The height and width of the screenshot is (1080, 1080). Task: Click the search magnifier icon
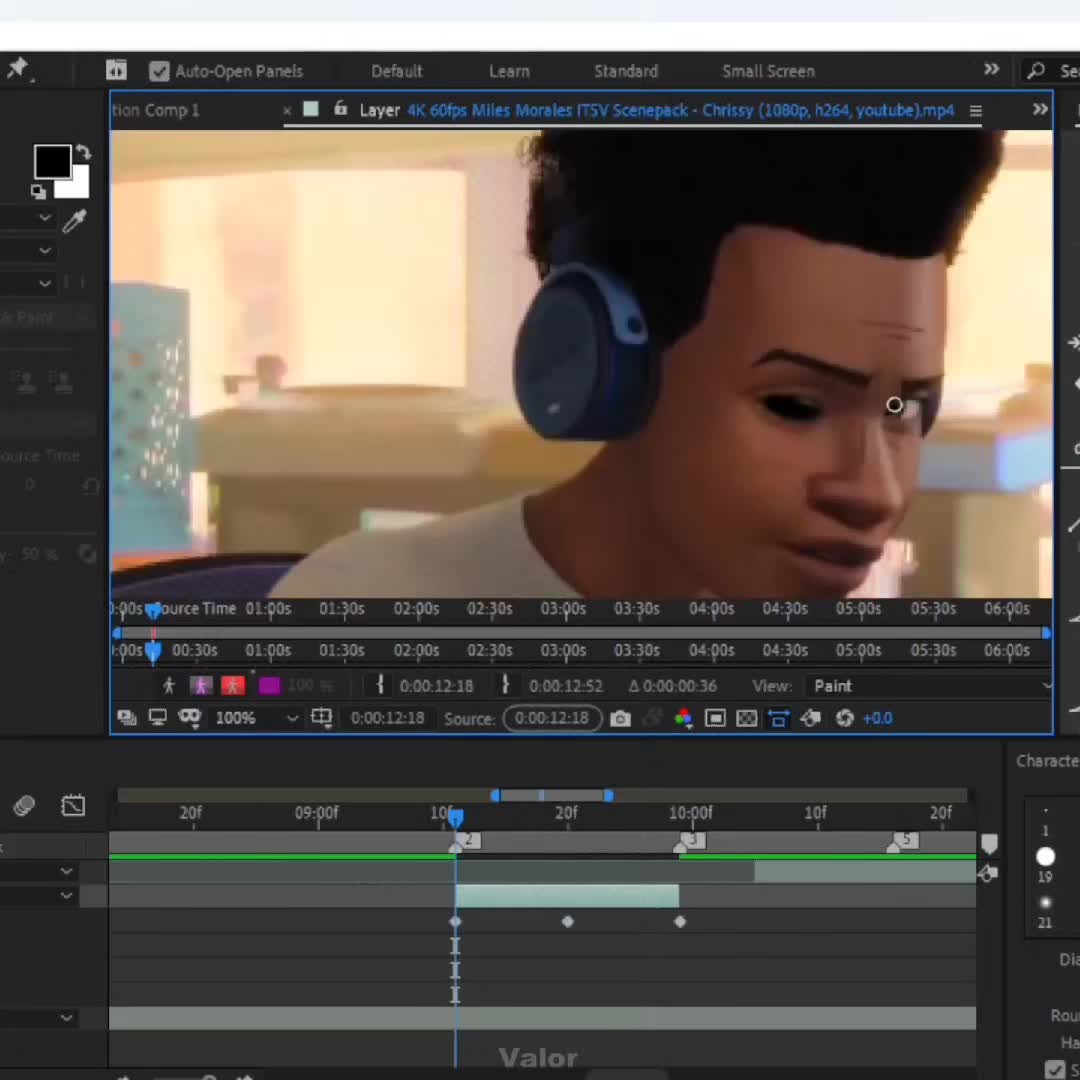1035,70
